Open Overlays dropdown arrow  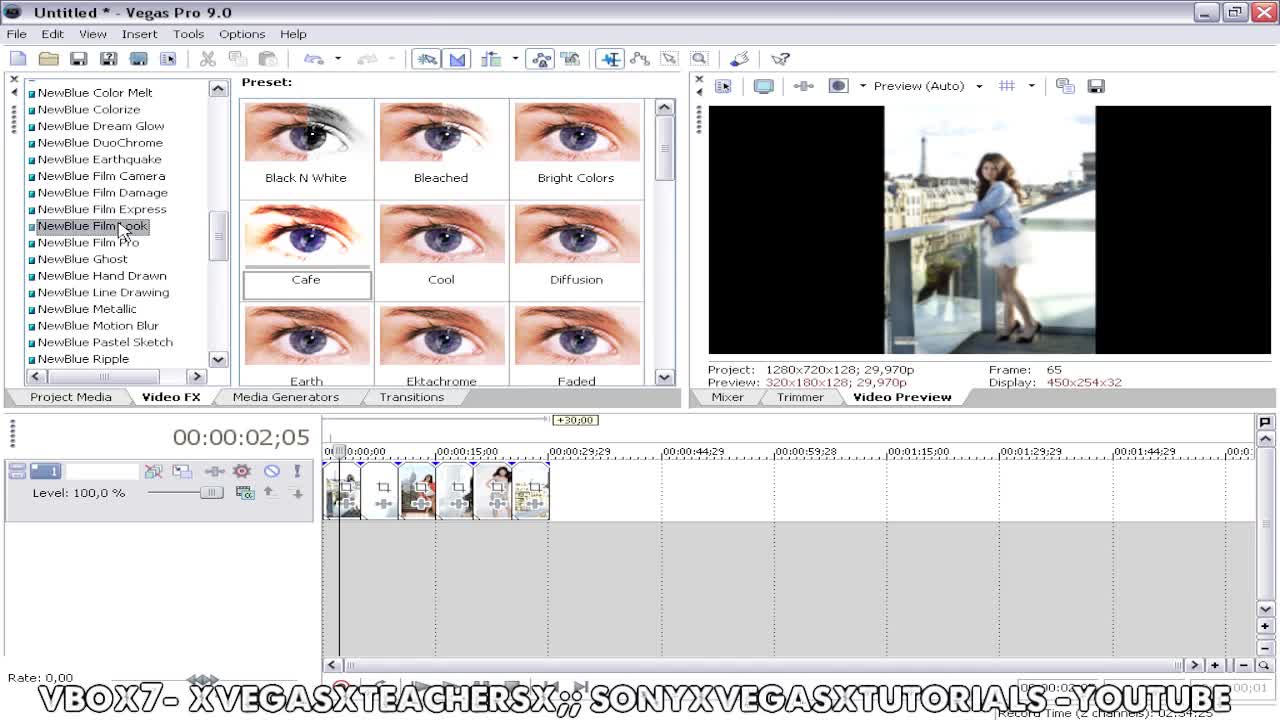(1031, 86)
